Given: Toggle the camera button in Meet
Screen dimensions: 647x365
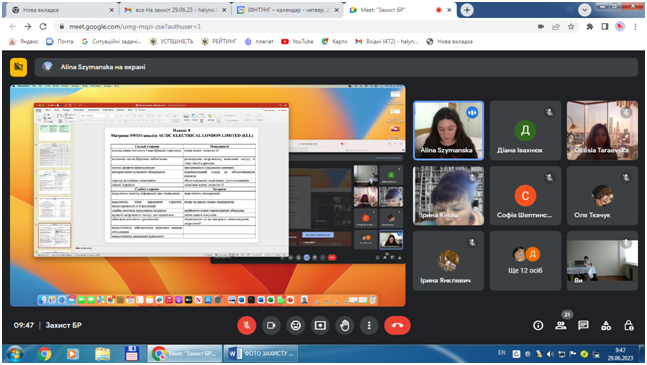Looking at the screenshot, I should (271, 325).
